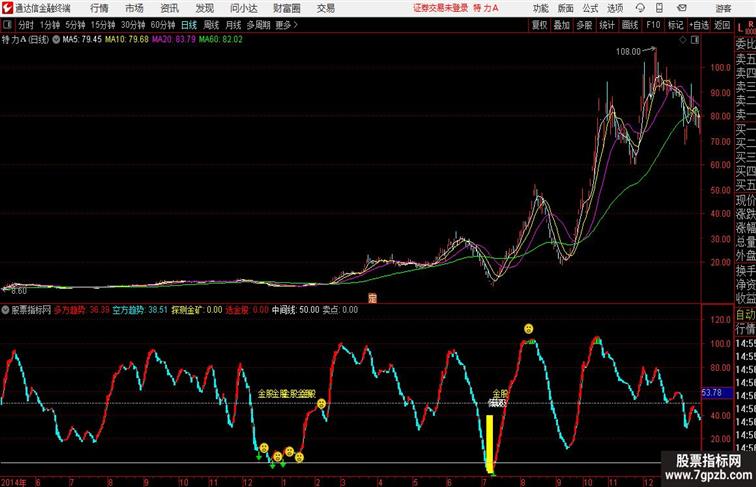Open the 发现 menu
Viewport: 756px width, 487px height.
coord(204,8)
